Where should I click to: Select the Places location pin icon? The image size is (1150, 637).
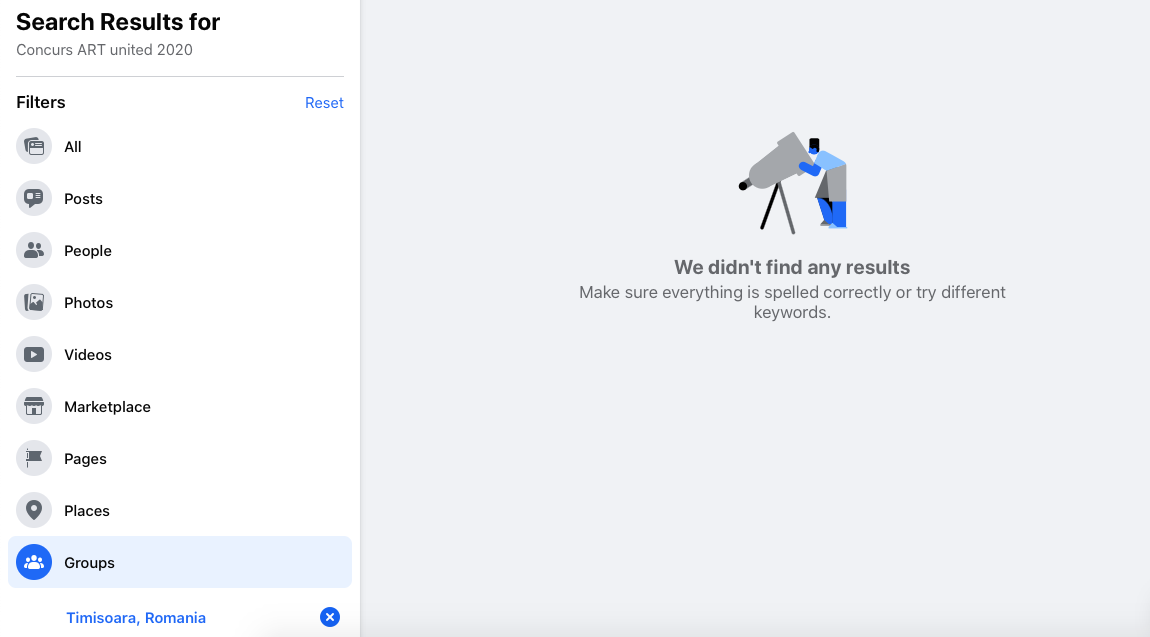click(x=34, y=511)
